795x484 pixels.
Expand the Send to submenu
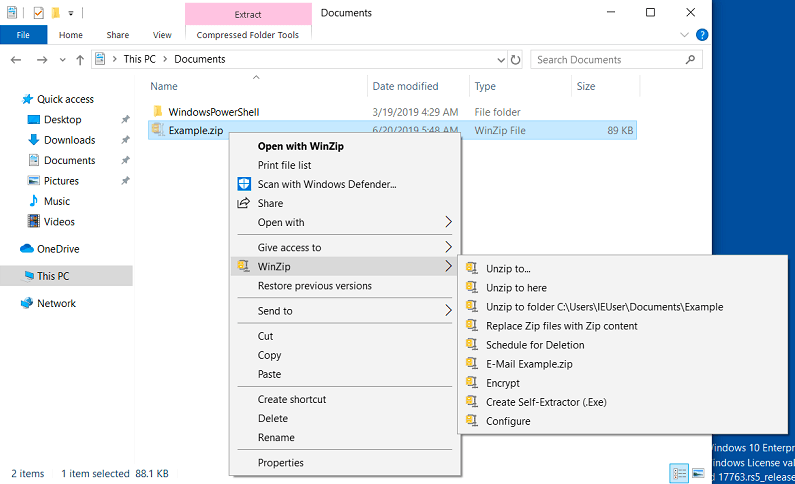pyautogui.click(x=448, y=311)
